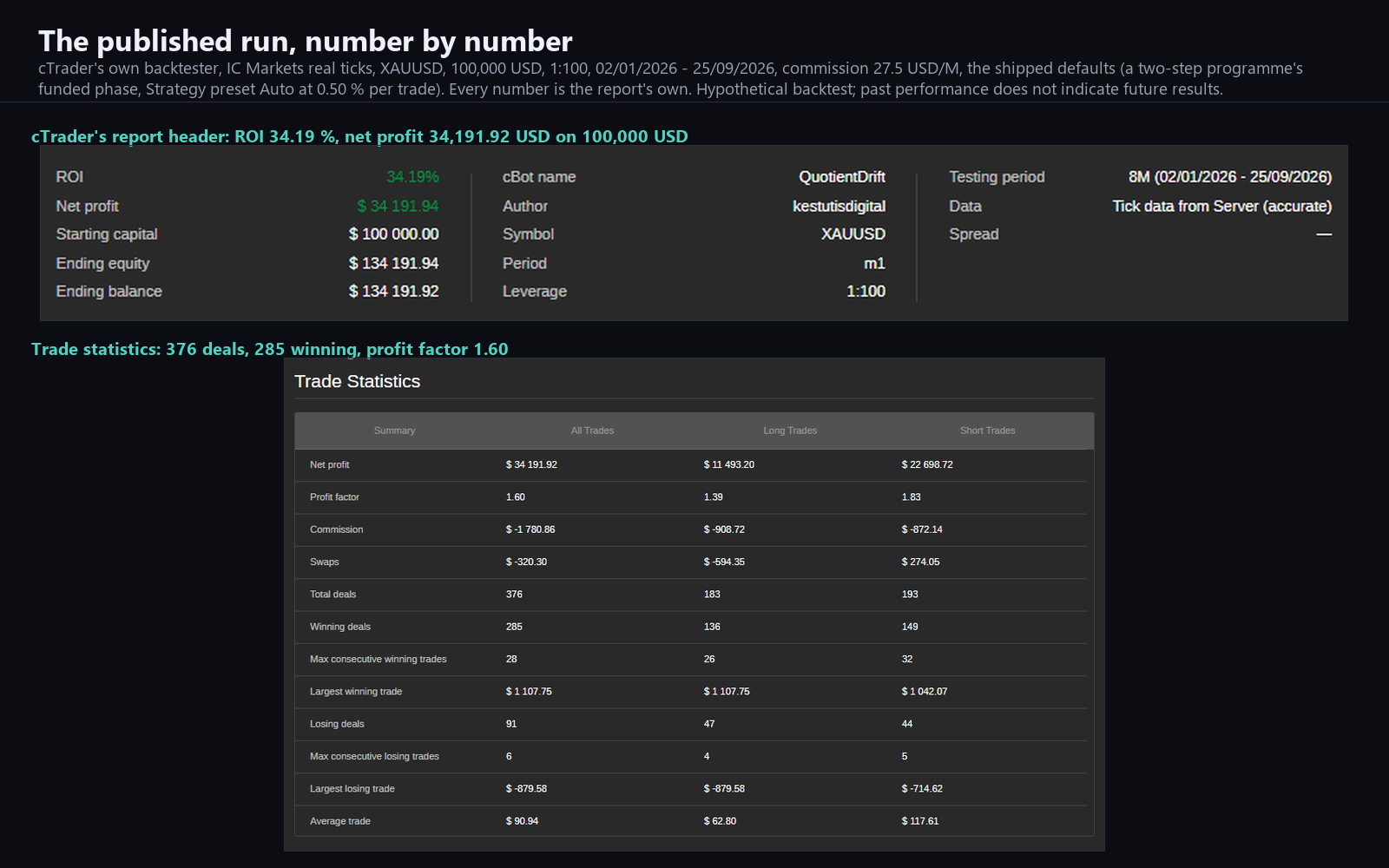Click Short Trades average trade $ 117.61
Screen dimensions: 1389x868
click(x=920, y=821)
